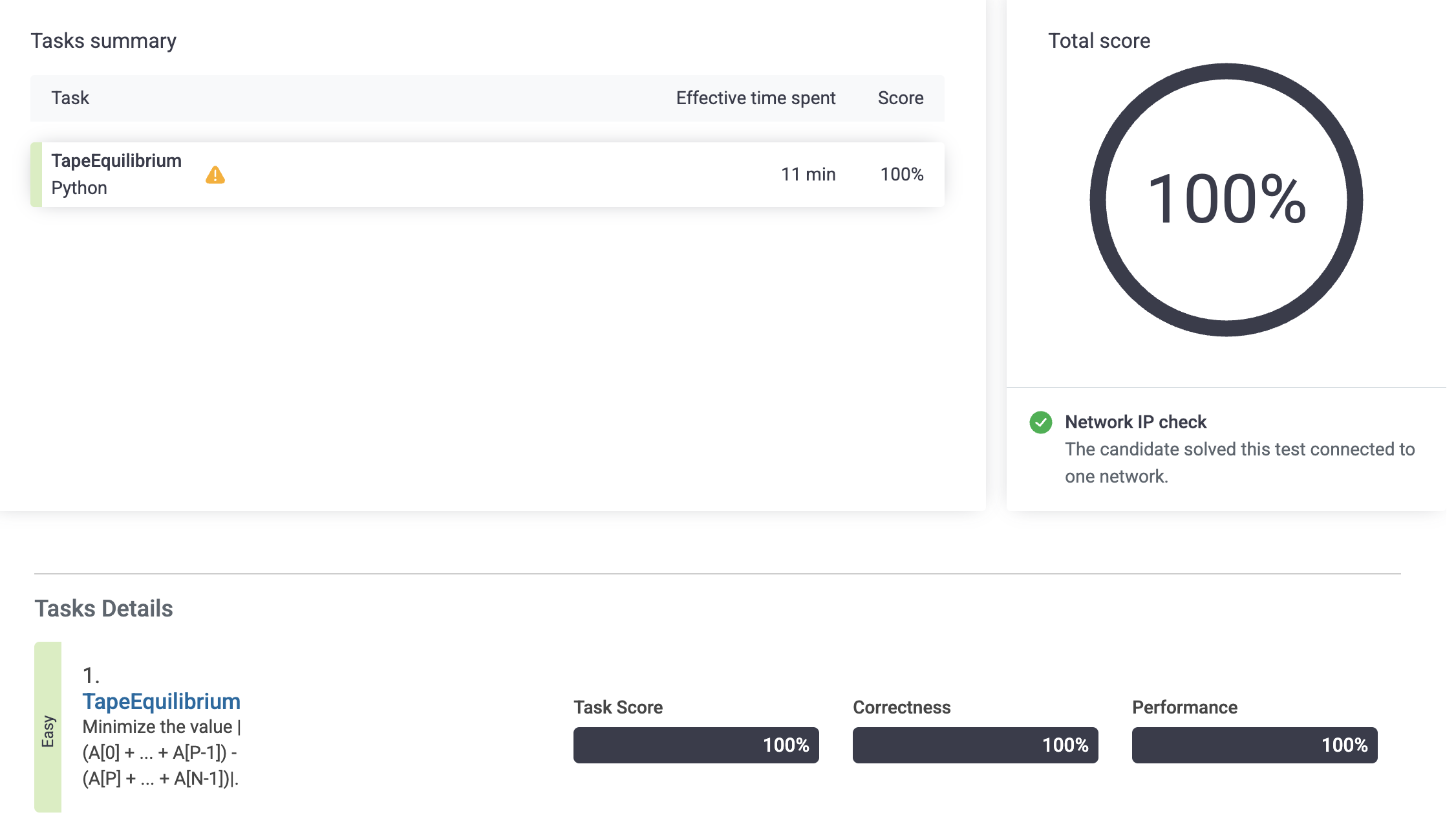
Task: Click the Network IP check title
Action: 1135,422
